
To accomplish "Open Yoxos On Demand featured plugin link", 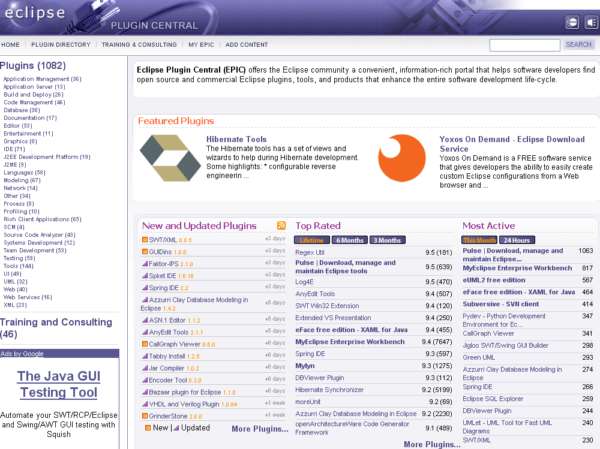I will 512,144.
